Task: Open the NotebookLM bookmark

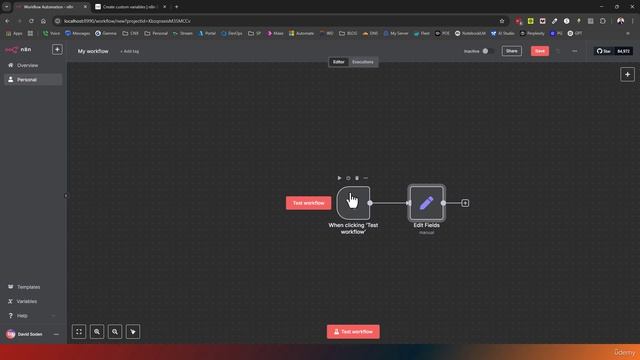Action: coord(470,33)
